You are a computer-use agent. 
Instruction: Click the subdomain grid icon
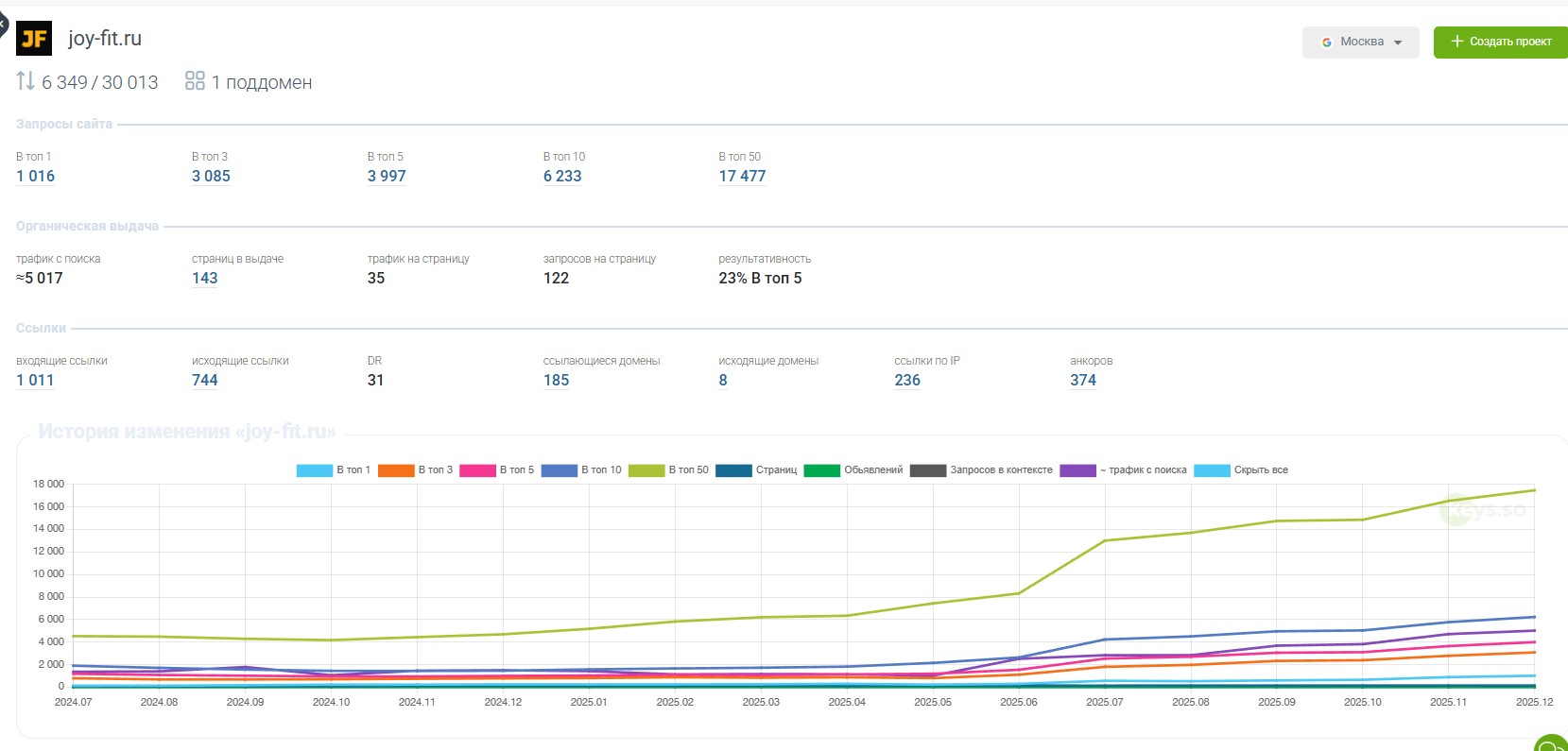(x=195, y=81)
